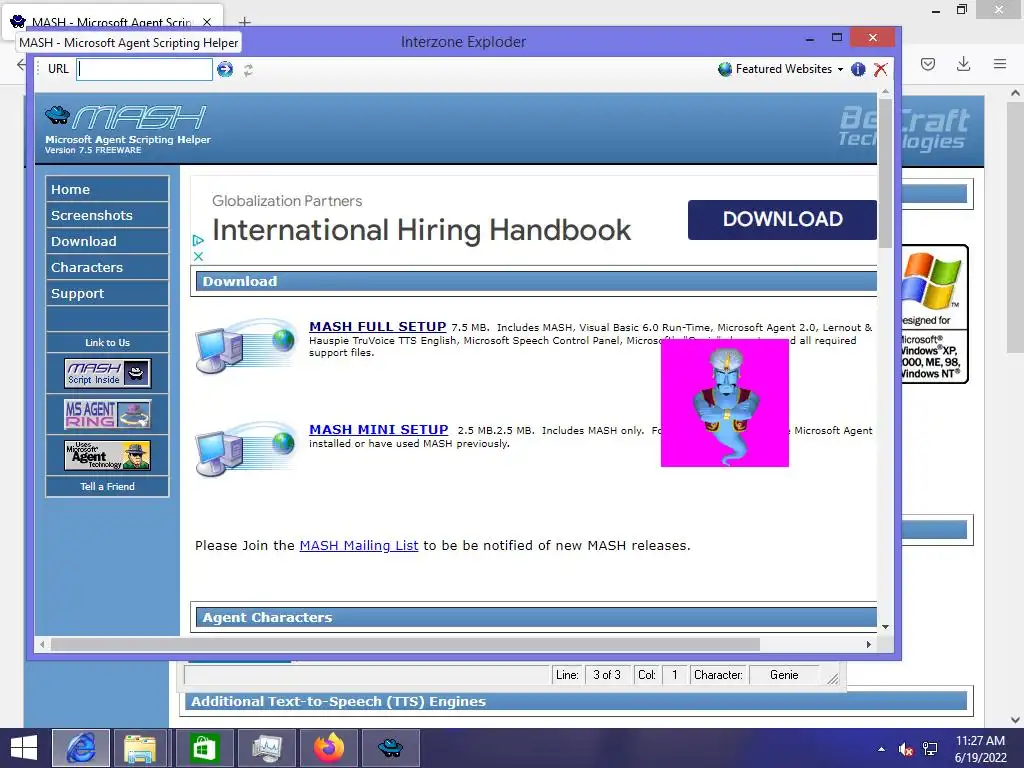Click the Firefox Pocket save icon
The height and width of the screenshot is (768, 1024).
tap(928, 64)
